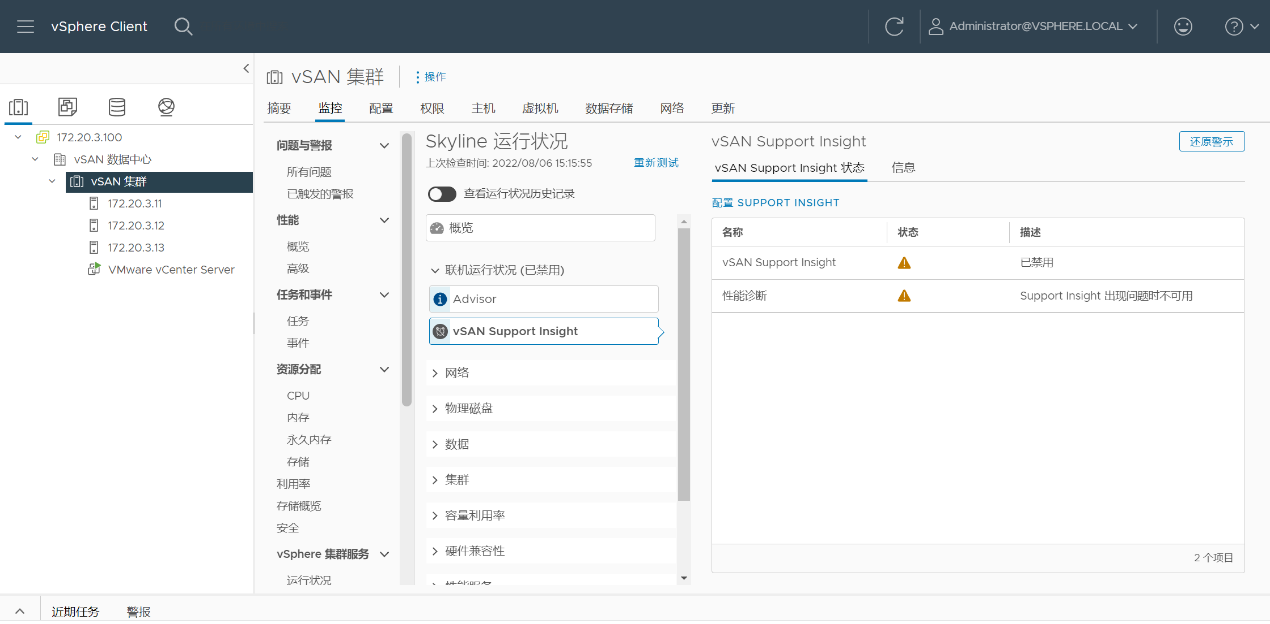This screenshot has height=624, width=1270.
Task: Click host icon for 172.20.3.13
Action: (94, 247)
